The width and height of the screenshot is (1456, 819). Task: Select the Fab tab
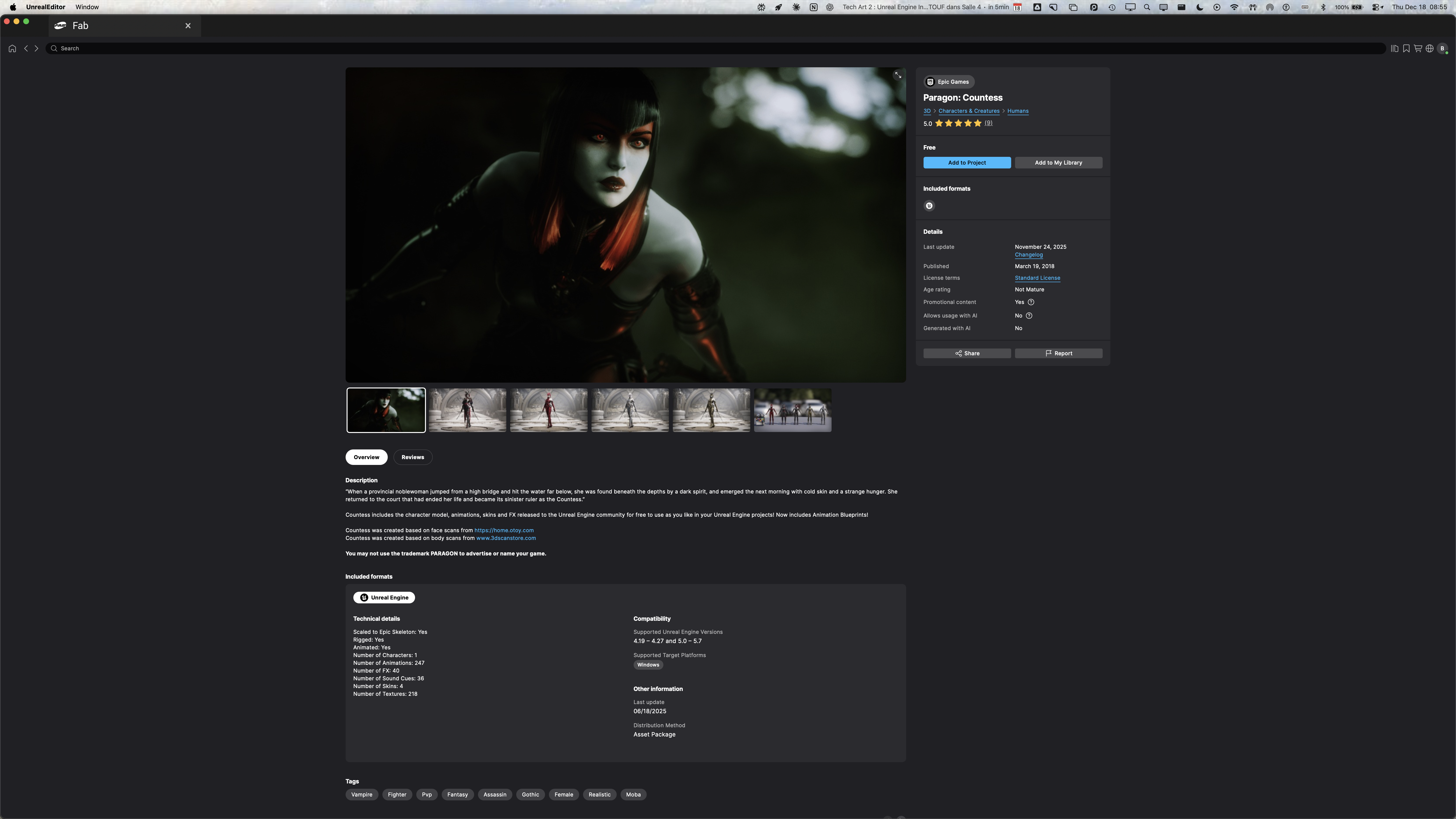[125, 26]
